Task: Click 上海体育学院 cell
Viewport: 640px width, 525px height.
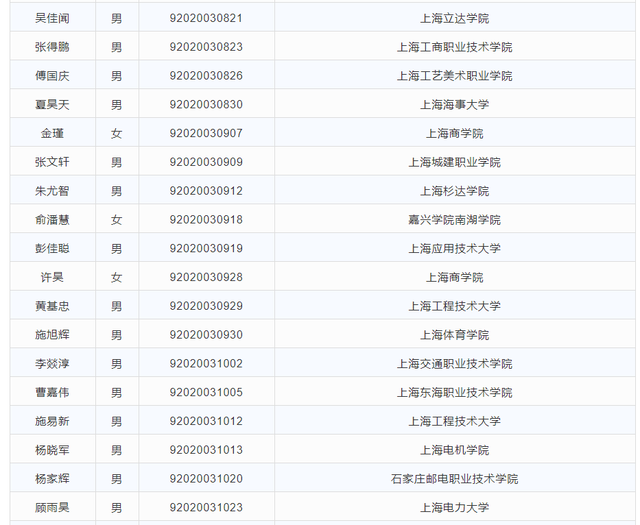Action: tap(455, 335)
